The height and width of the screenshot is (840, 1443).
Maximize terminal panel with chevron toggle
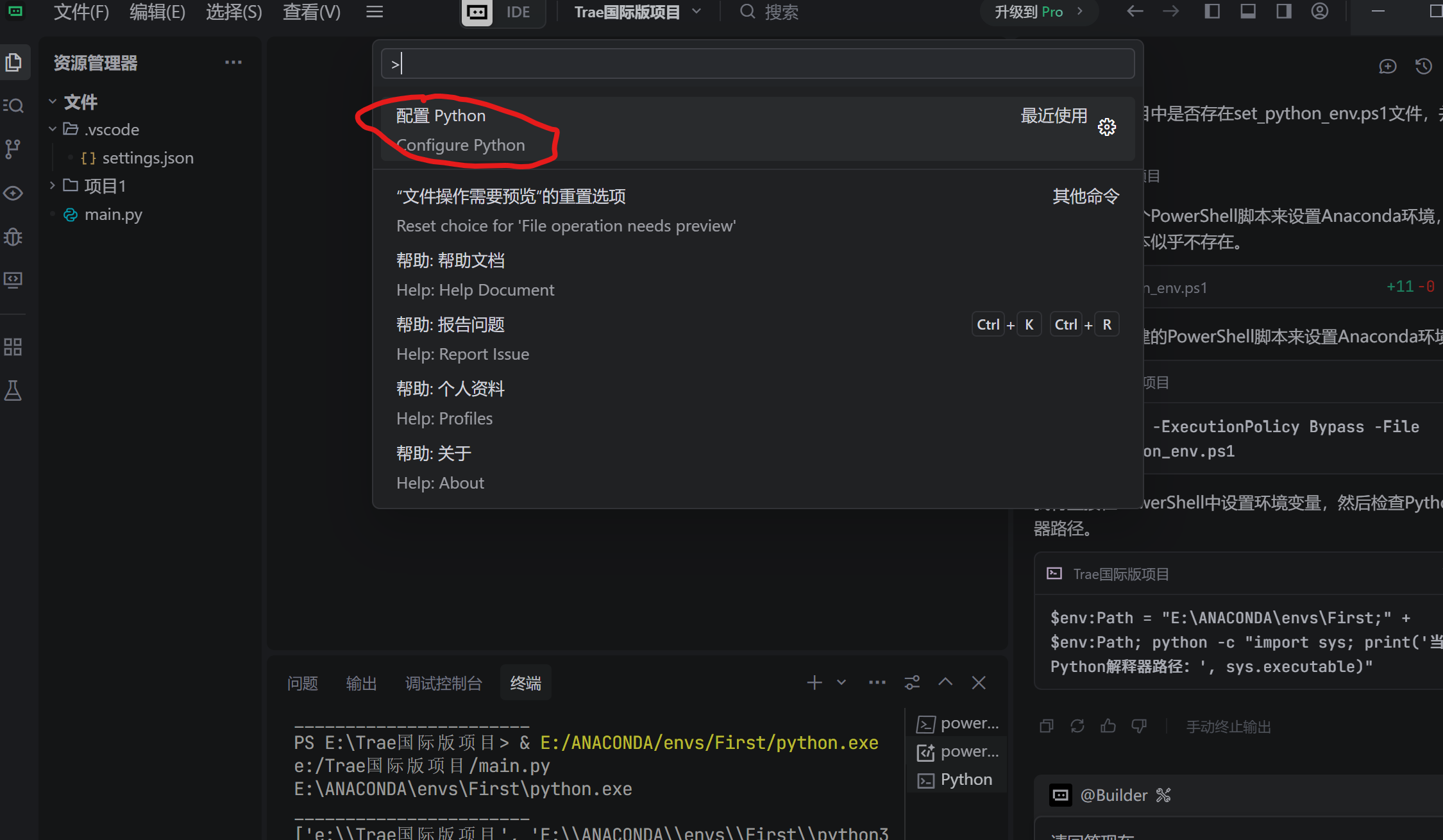[x=945, y=682]
